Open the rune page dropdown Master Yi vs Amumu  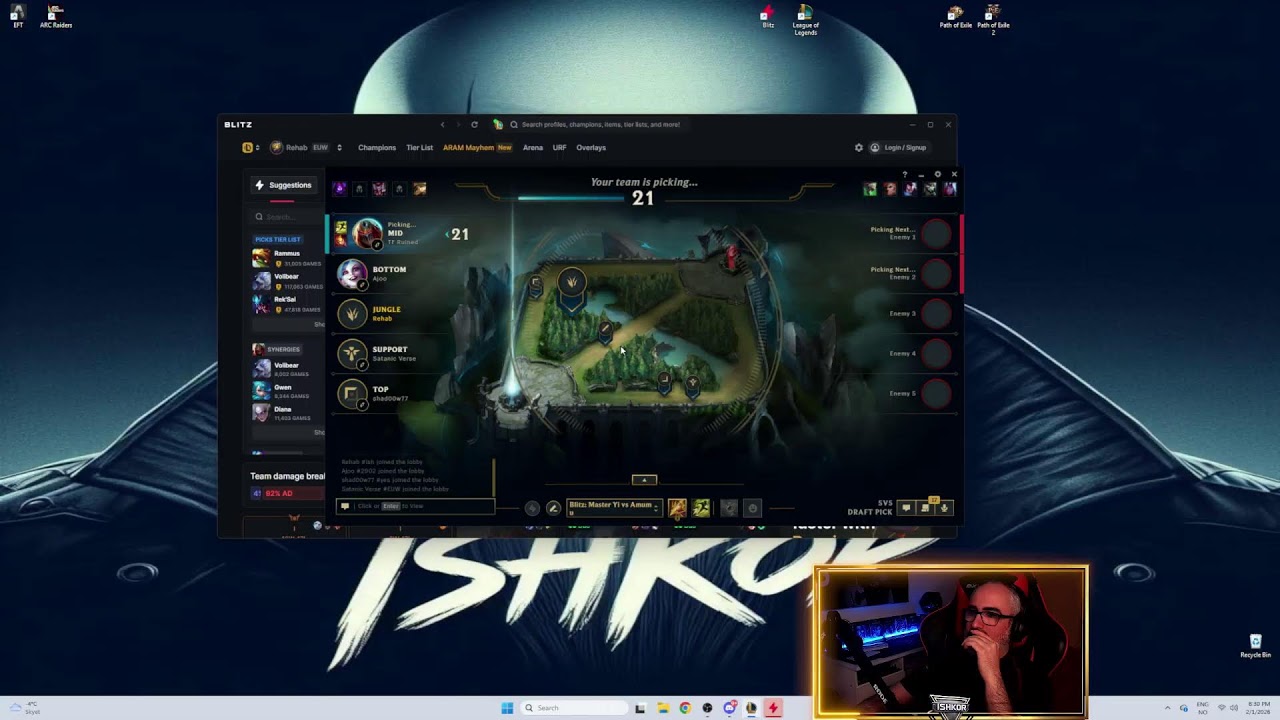click(614, 507)
